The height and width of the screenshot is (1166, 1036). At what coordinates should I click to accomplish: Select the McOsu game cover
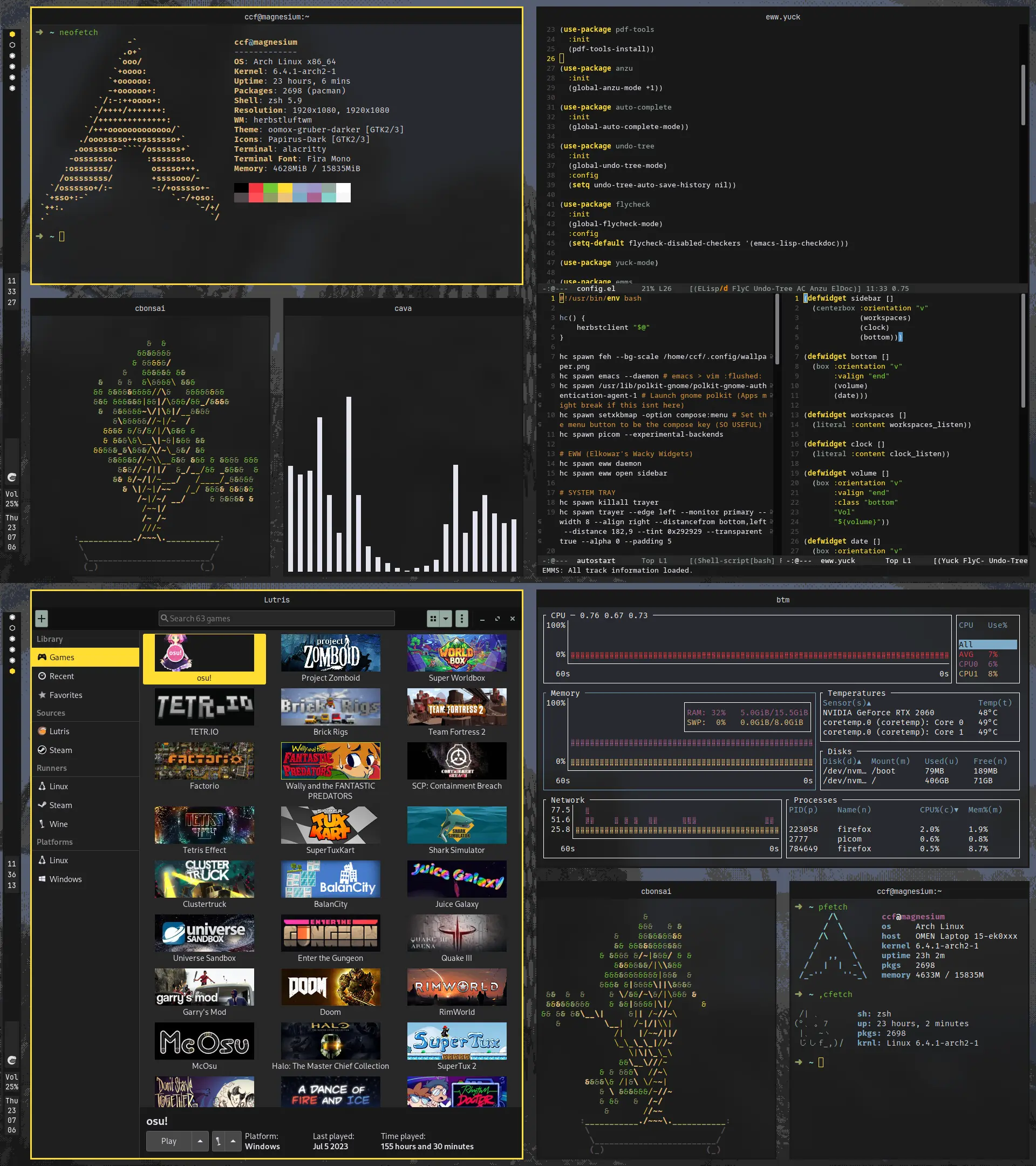(204, 1041)
